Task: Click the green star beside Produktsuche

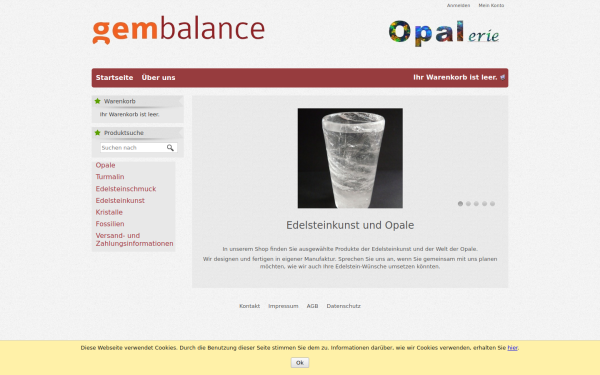Action: click(x=98, y=133)
